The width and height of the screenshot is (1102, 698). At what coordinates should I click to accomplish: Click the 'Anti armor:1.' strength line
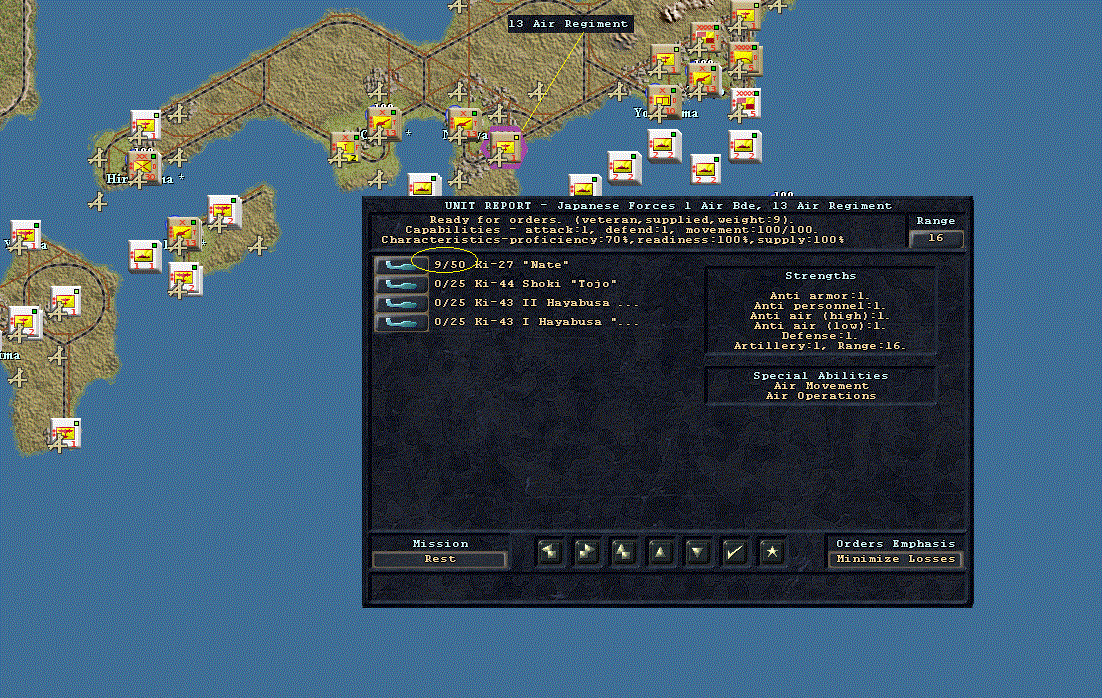coord(819,296)
